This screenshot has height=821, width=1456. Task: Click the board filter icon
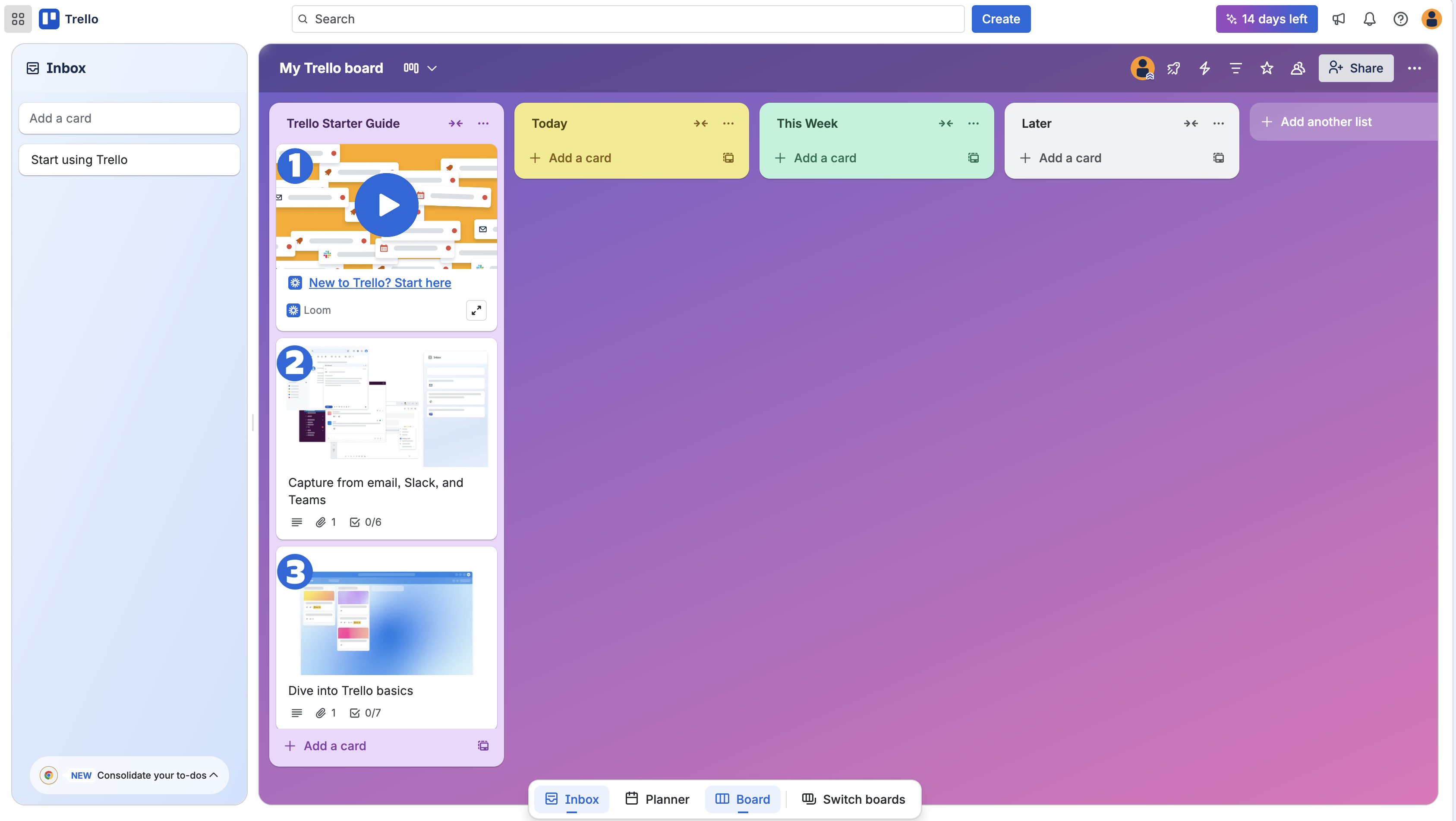pyautogui.click(x=1235, y=68)
